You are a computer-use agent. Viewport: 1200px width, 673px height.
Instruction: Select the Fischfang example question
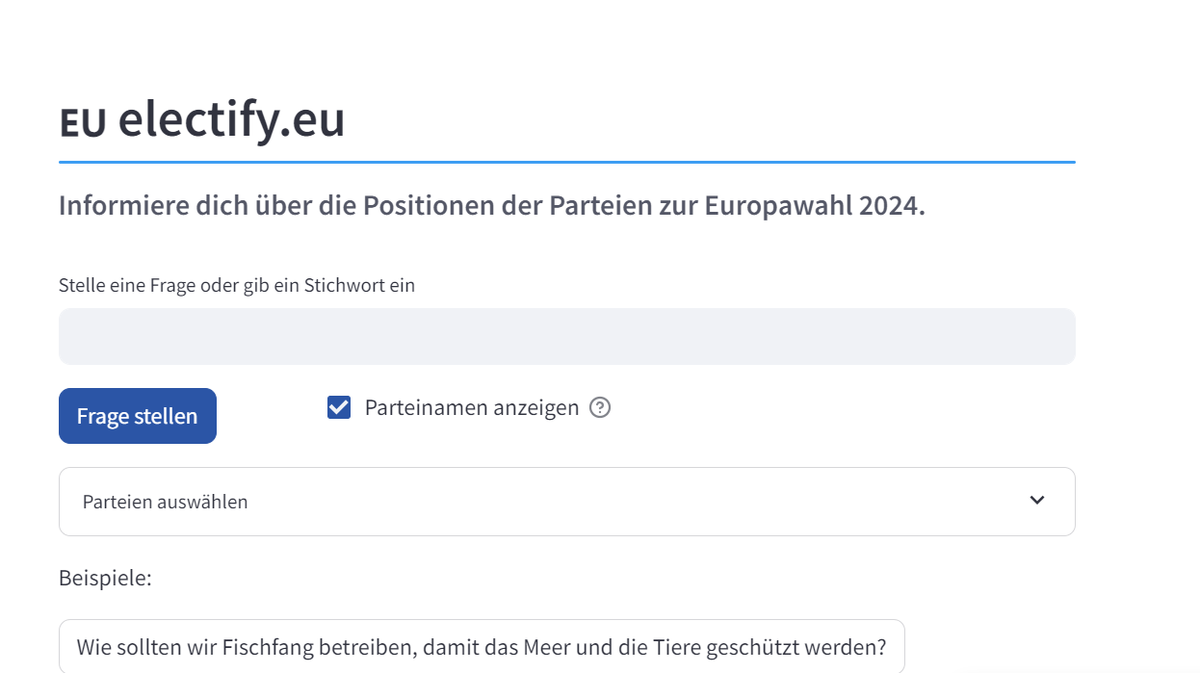click(x=482, y=647)
